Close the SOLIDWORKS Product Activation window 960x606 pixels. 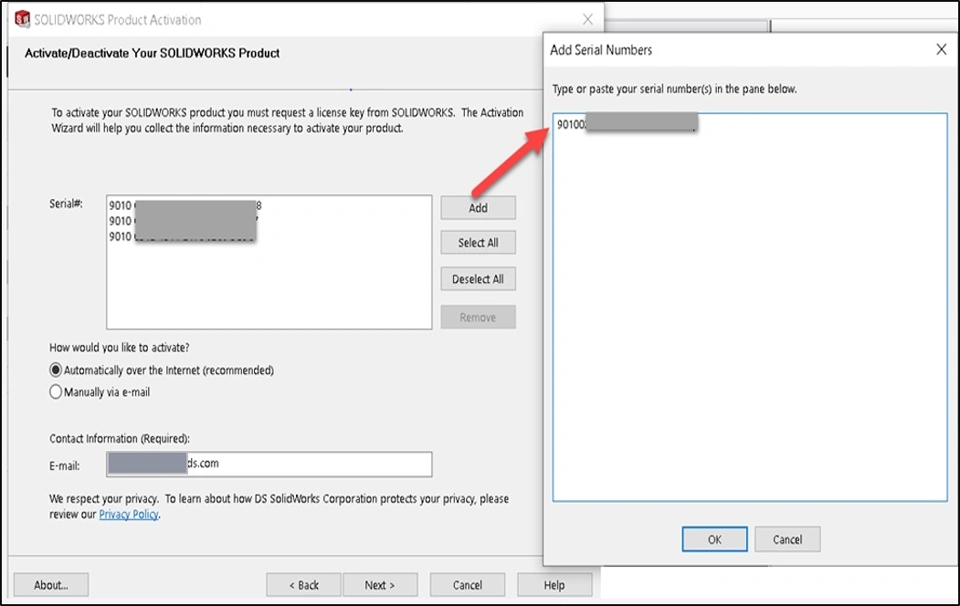click(x=588, y=20)
